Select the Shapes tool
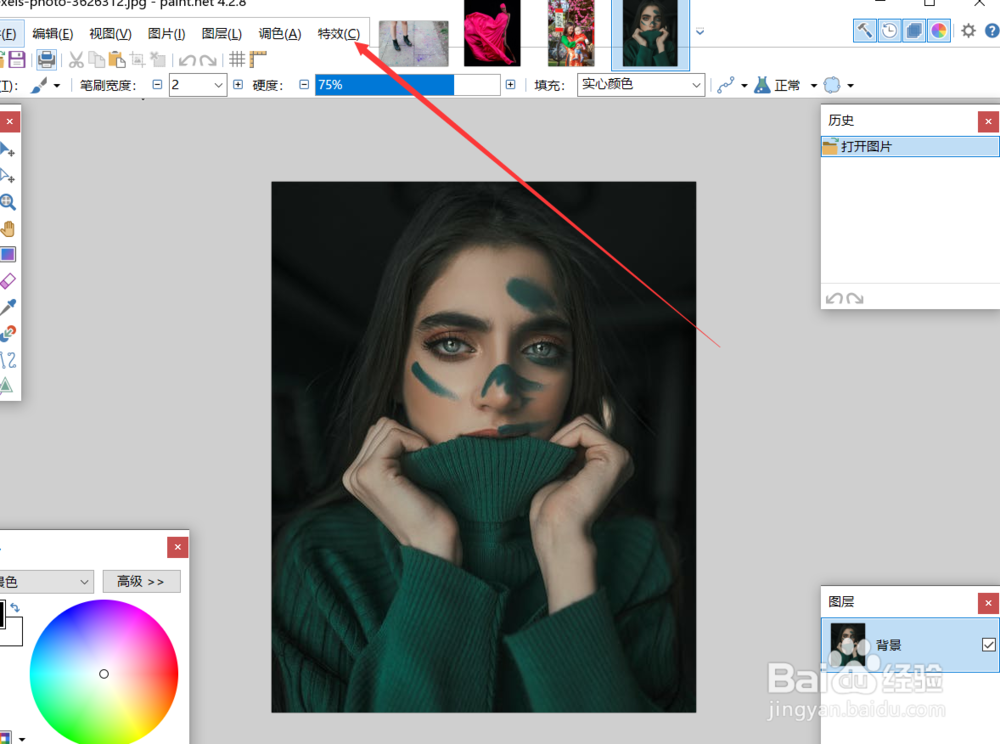 point(6,386)
